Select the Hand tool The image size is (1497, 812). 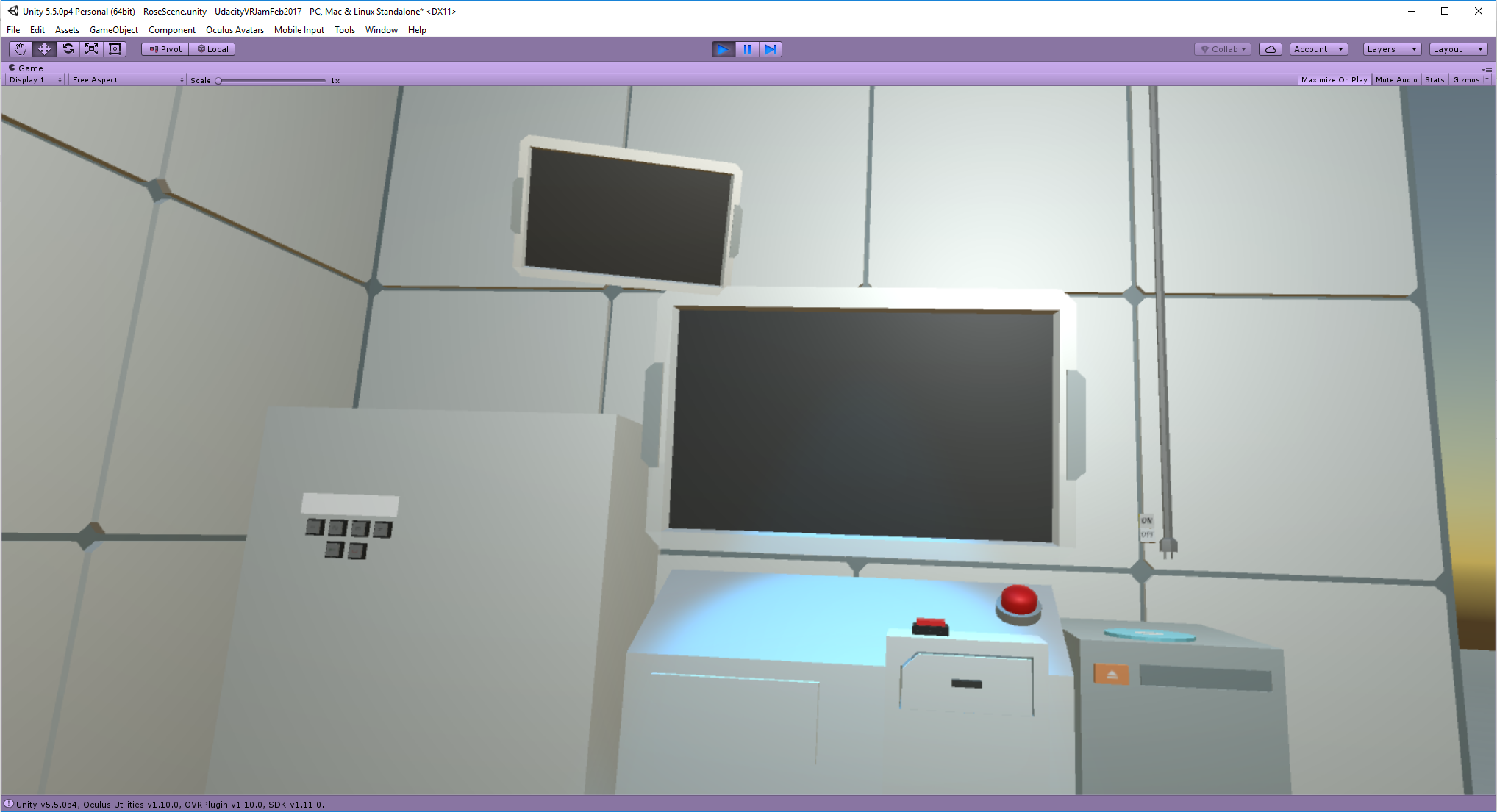(21, 49)
